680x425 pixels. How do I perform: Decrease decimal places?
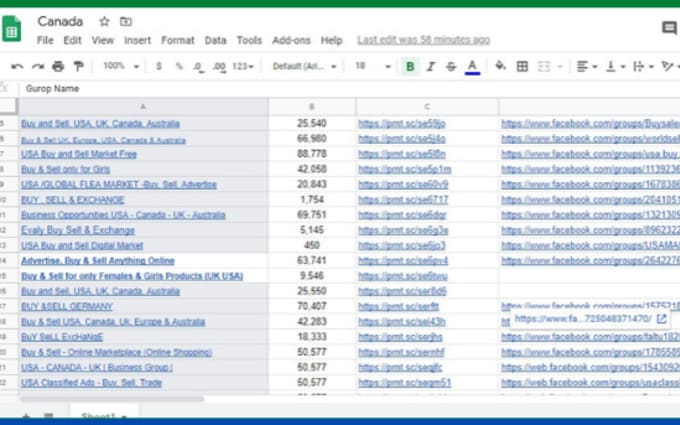(199, 67)
